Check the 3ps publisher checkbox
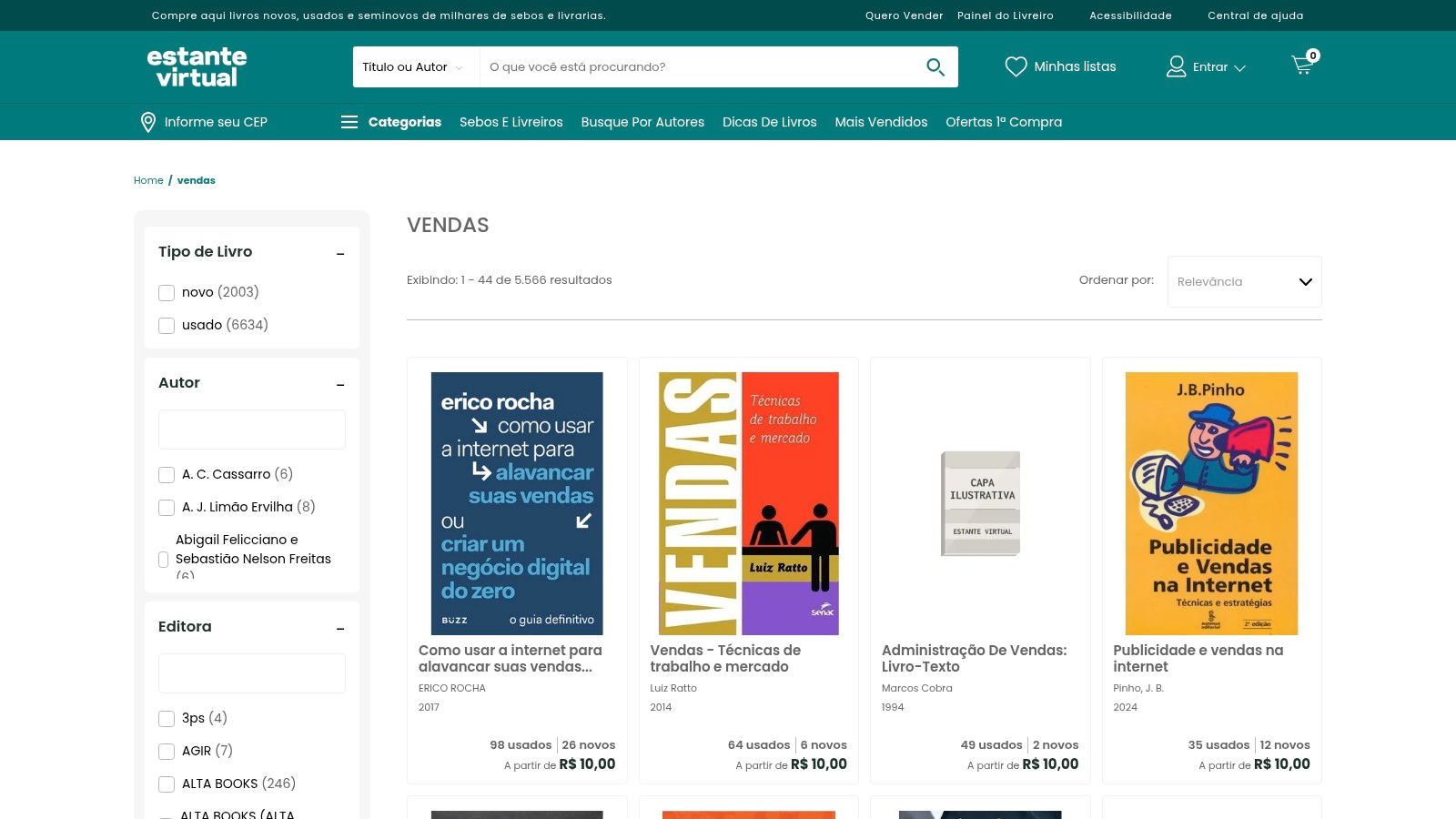The image size is (1456, 819). (167, 719)
